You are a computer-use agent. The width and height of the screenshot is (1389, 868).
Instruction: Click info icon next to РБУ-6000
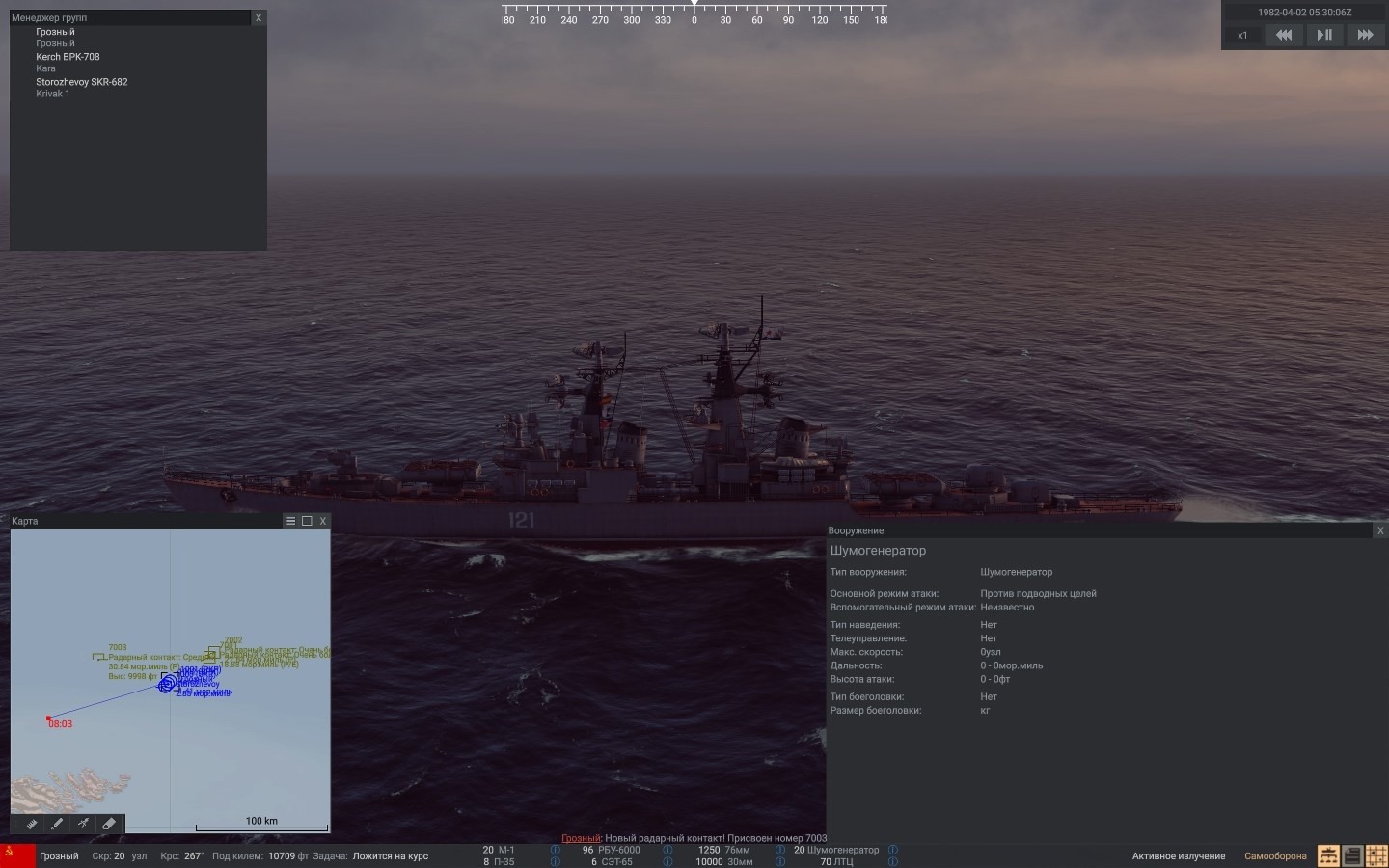click(x=667, y=850)
